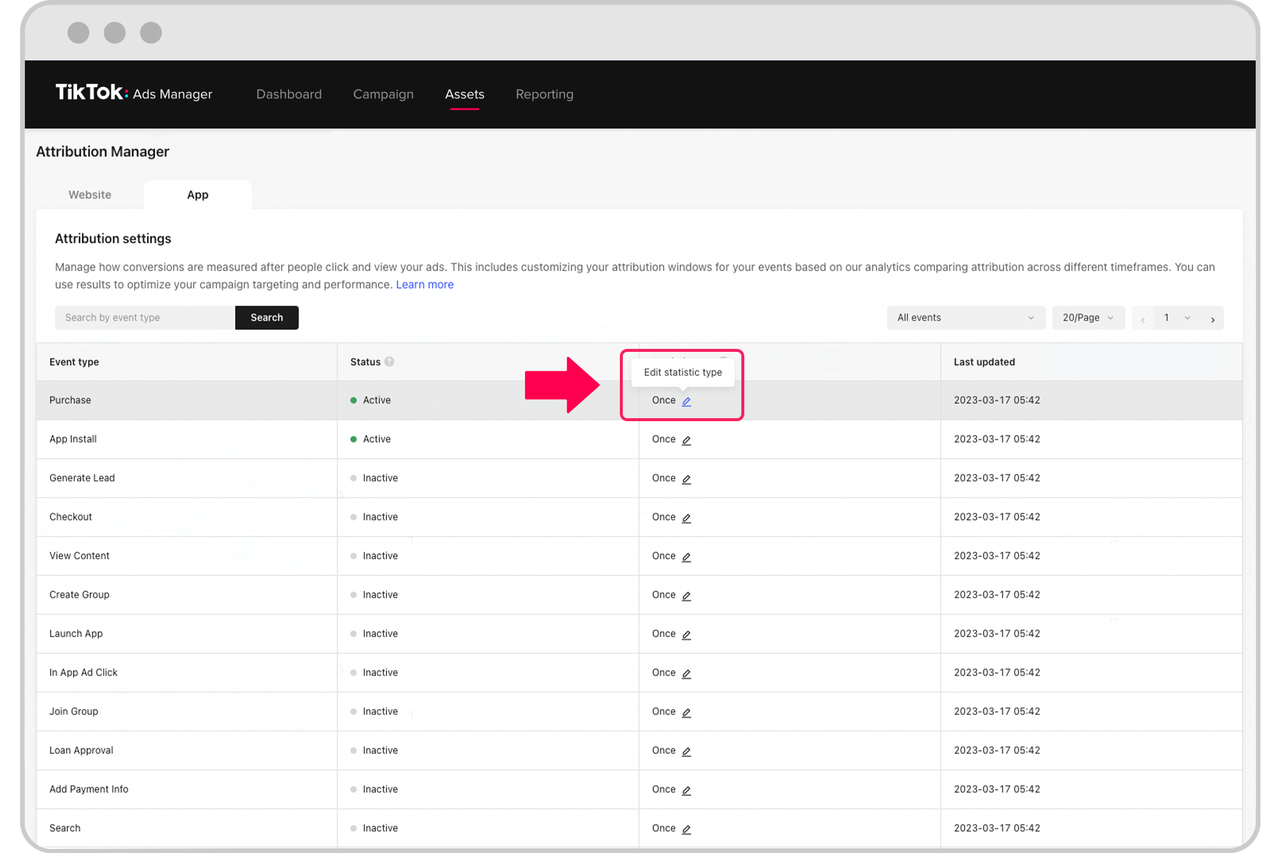Edit statistic type for Search row
The width and height of the screenshot is (1280, 853).
tap(686, 830)
